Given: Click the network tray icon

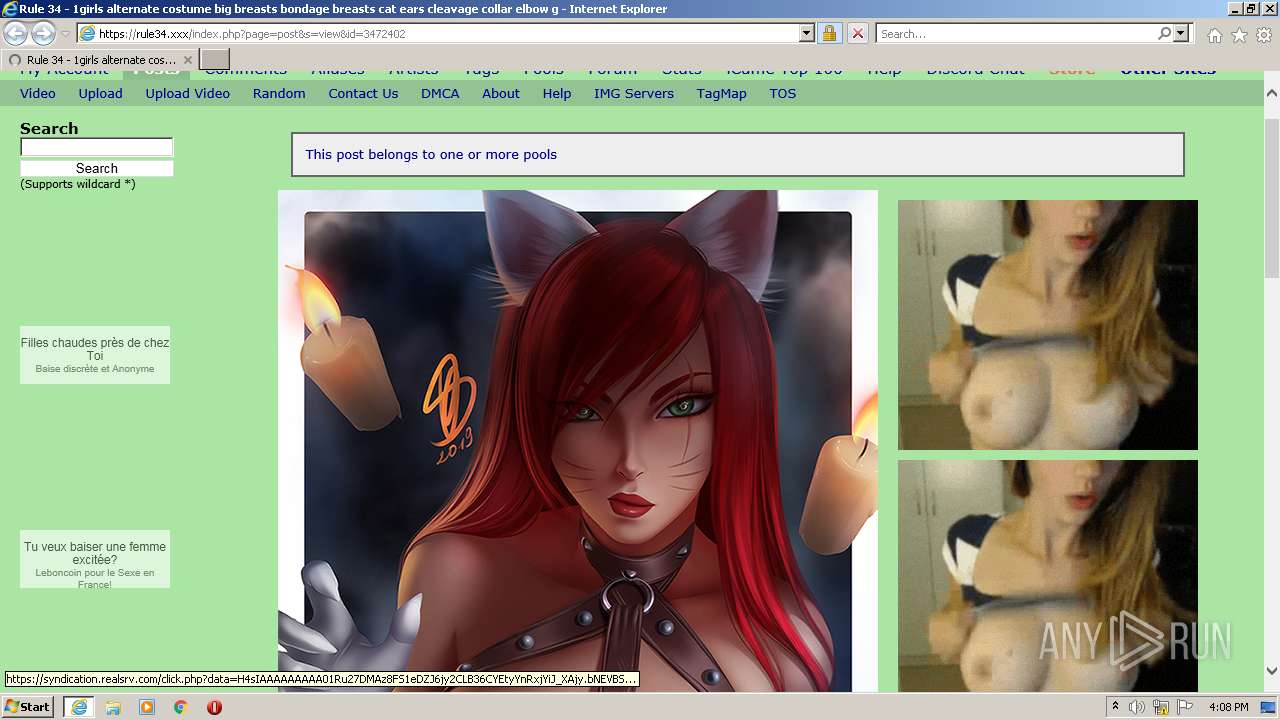Looking at the screenshot, I should point(1161,707).
